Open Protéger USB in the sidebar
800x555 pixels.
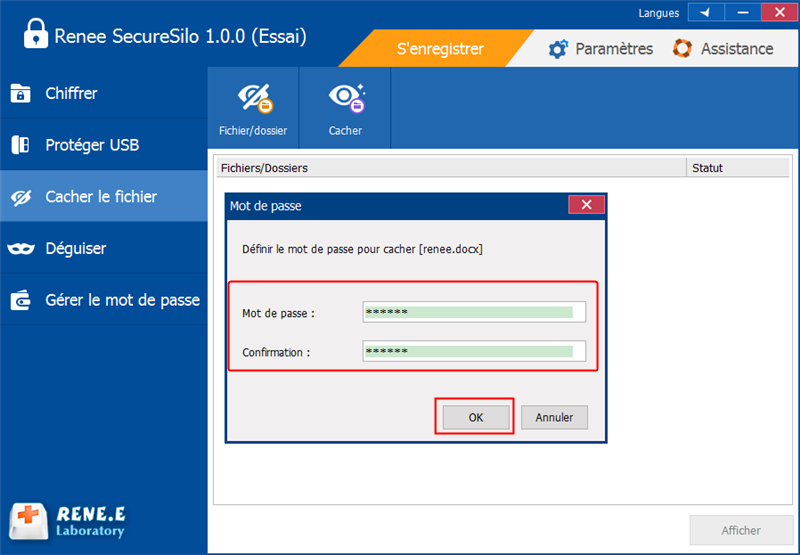coord(91,145)
